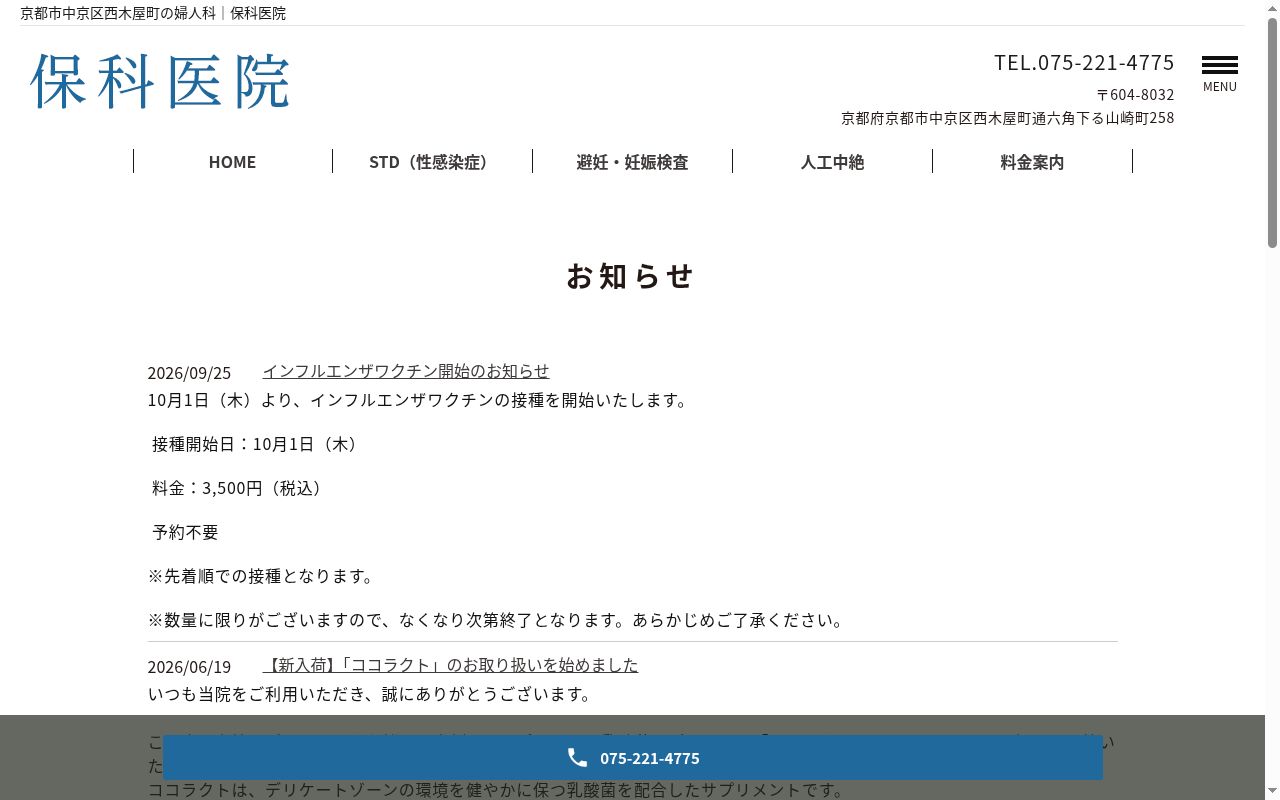The width and height of the screenshot is (1280, 800).
Task: Click the sentence starting with ※数量に限りがございます
Action: tap(498, 620)
